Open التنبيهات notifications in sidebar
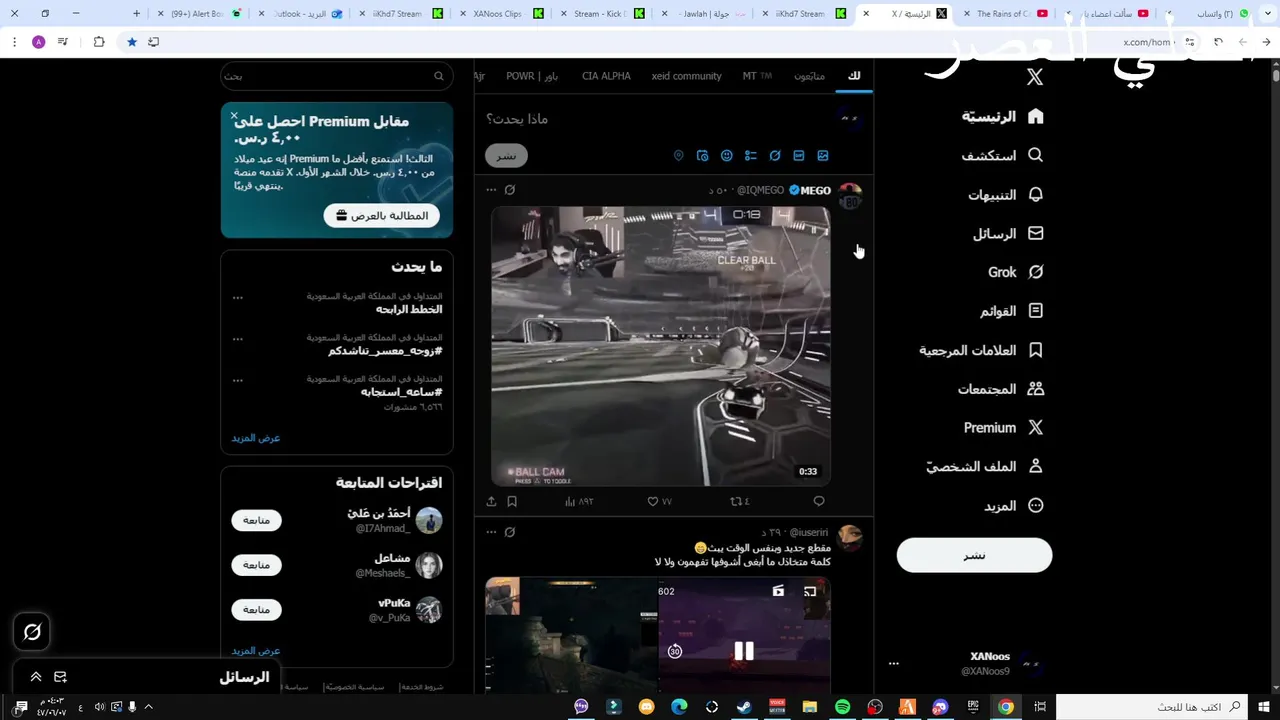Screen dimensions: 1280x720 click(x=1005, y=195)
